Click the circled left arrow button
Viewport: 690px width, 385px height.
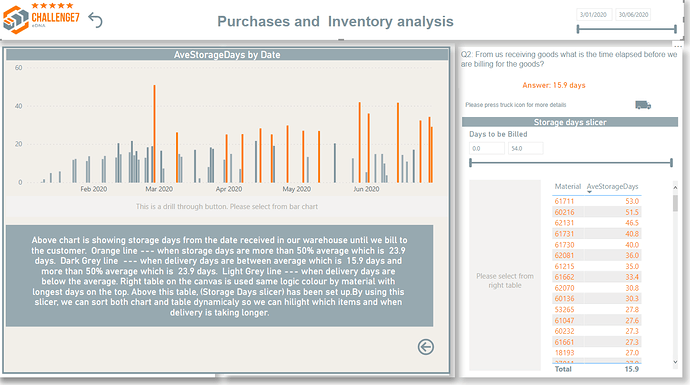click(x=426, y=347)
